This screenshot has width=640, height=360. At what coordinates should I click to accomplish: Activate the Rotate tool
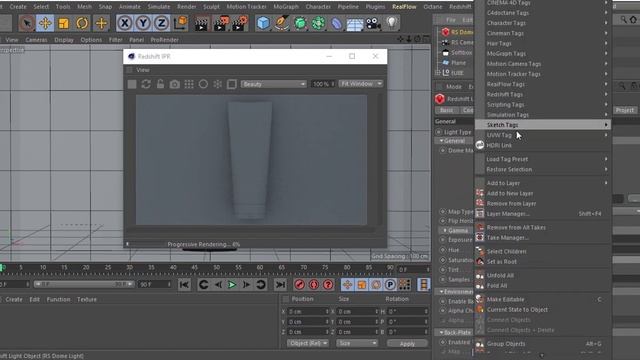[x=82, y=23]
